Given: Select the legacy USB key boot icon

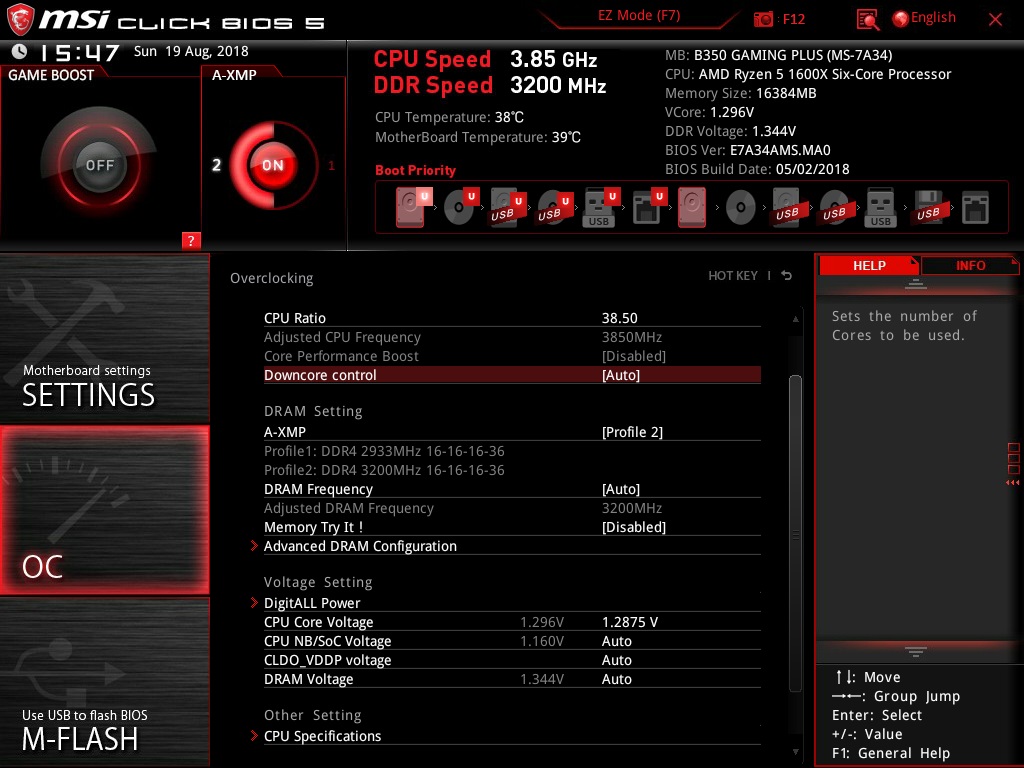Looking at the screenshot, I should 880,208.
